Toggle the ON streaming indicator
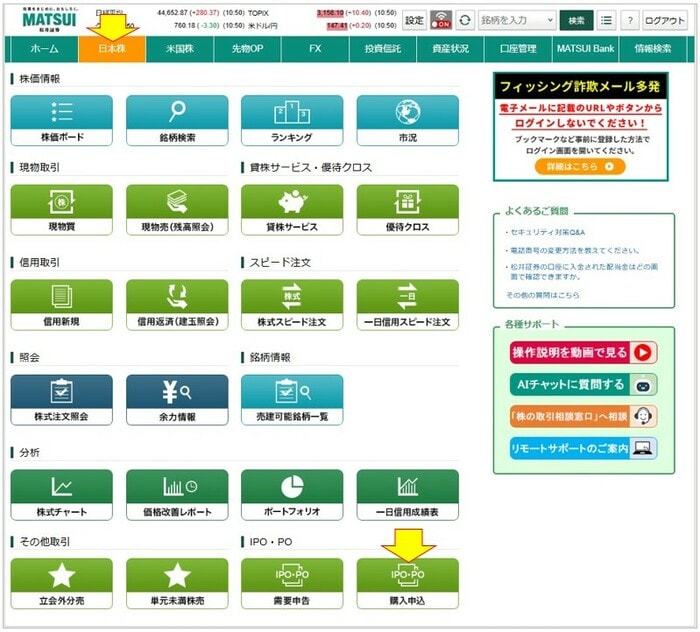 point(441,20)
